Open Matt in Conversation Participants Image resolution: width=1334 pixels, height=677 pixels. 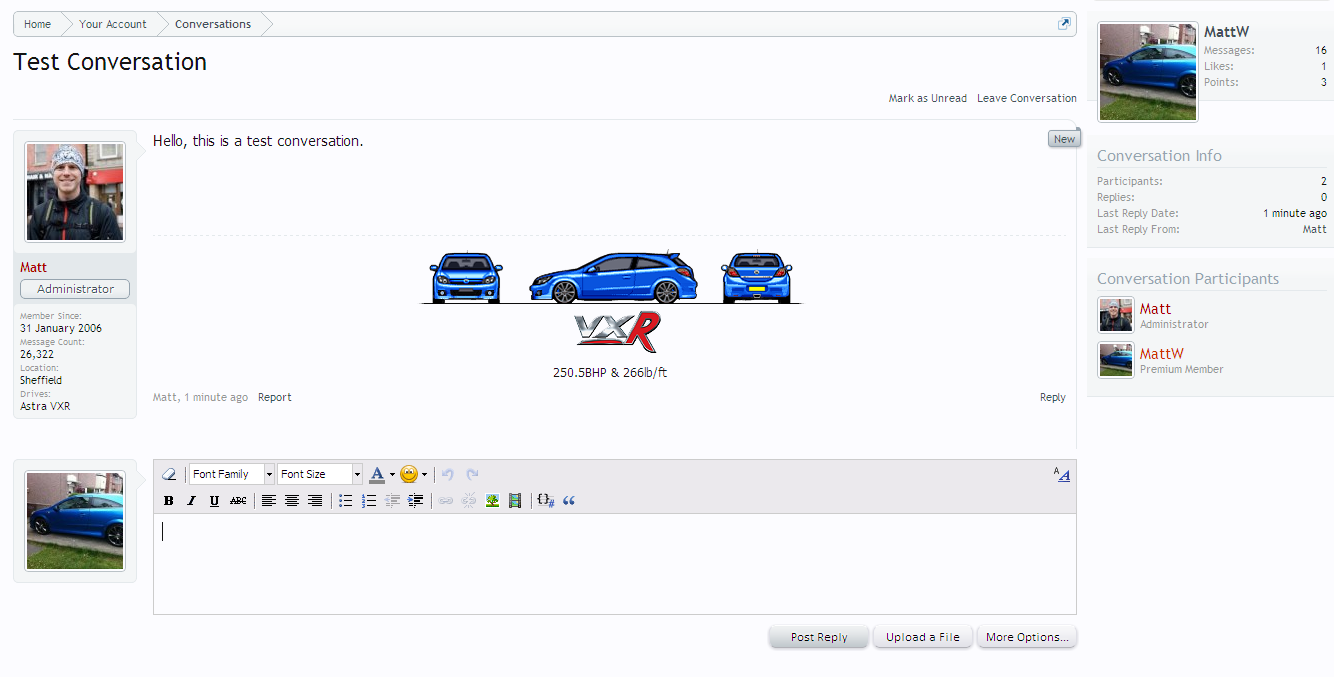[x=1155, y=309]
